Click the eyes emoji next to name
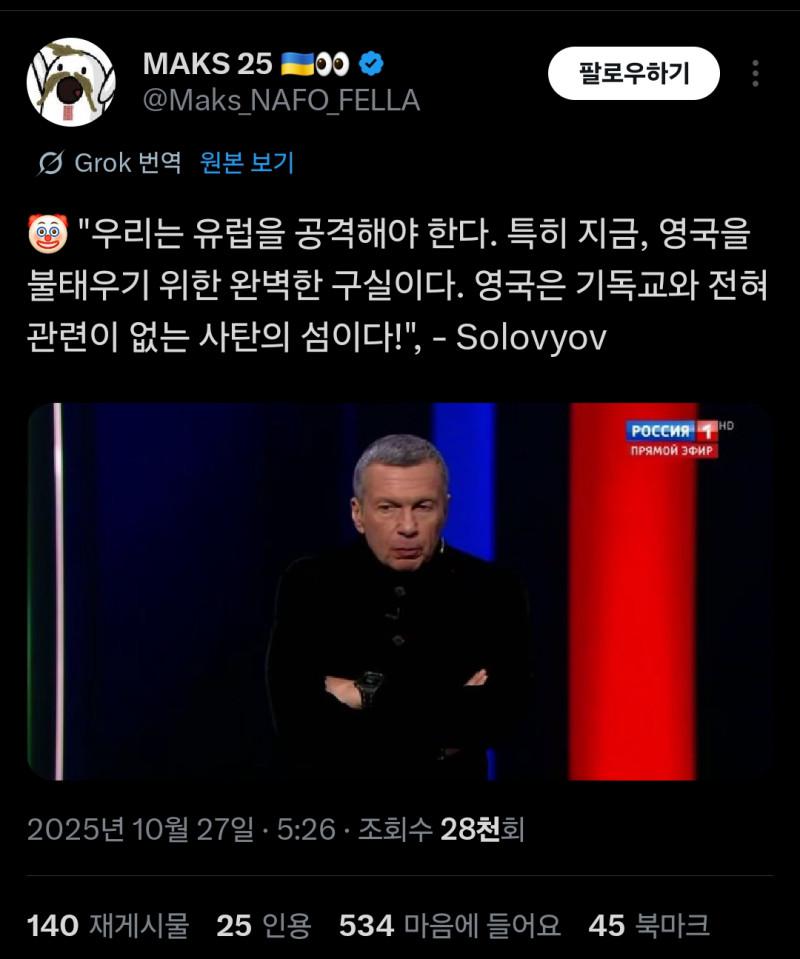800x959 pixels. coord(333,64)
